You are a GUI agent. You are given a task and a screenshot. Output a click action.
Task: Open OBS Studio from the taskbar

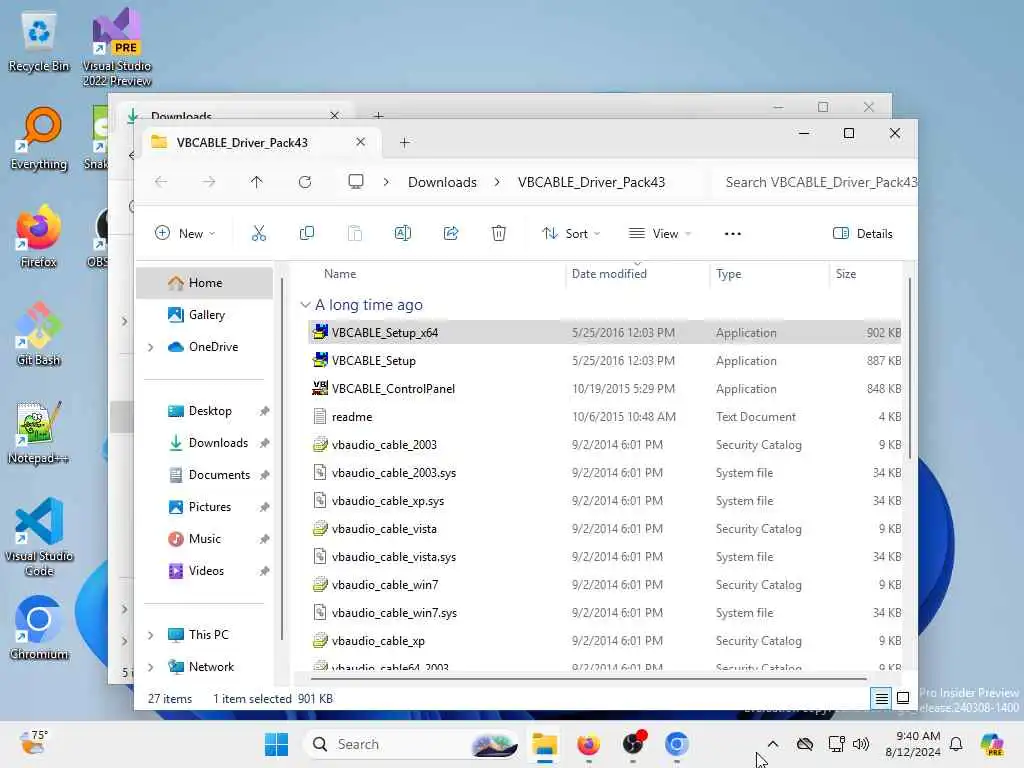633,744
